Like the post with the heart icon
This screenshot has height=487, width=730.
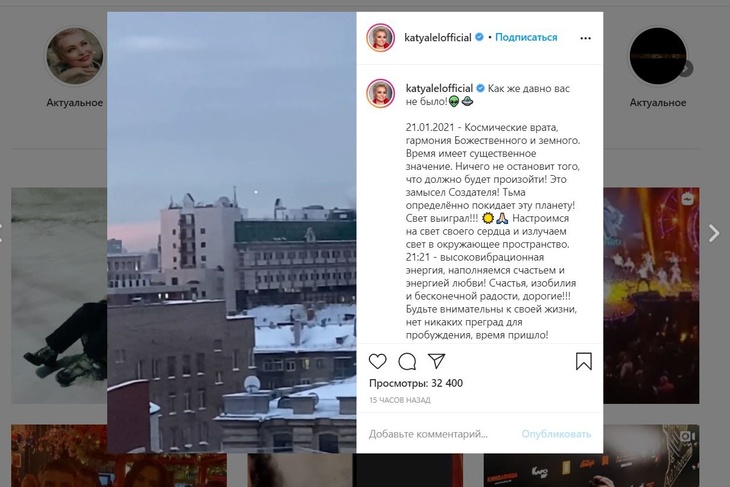(378, 361)
